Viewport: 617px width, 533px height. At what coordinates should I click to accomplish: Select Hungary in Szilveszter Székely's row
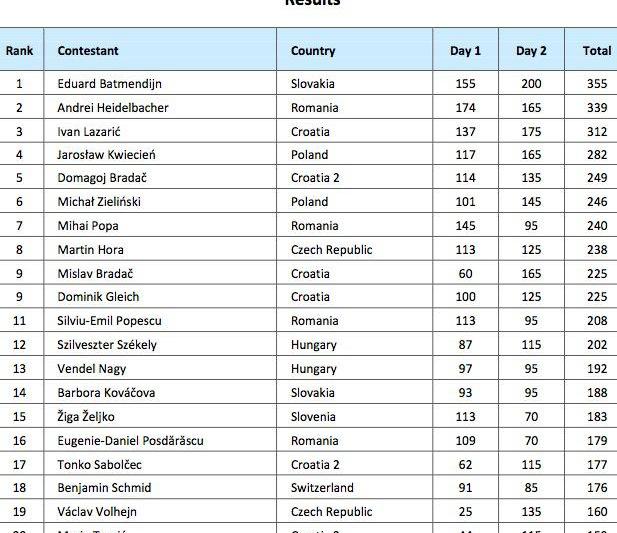(314, 345)
